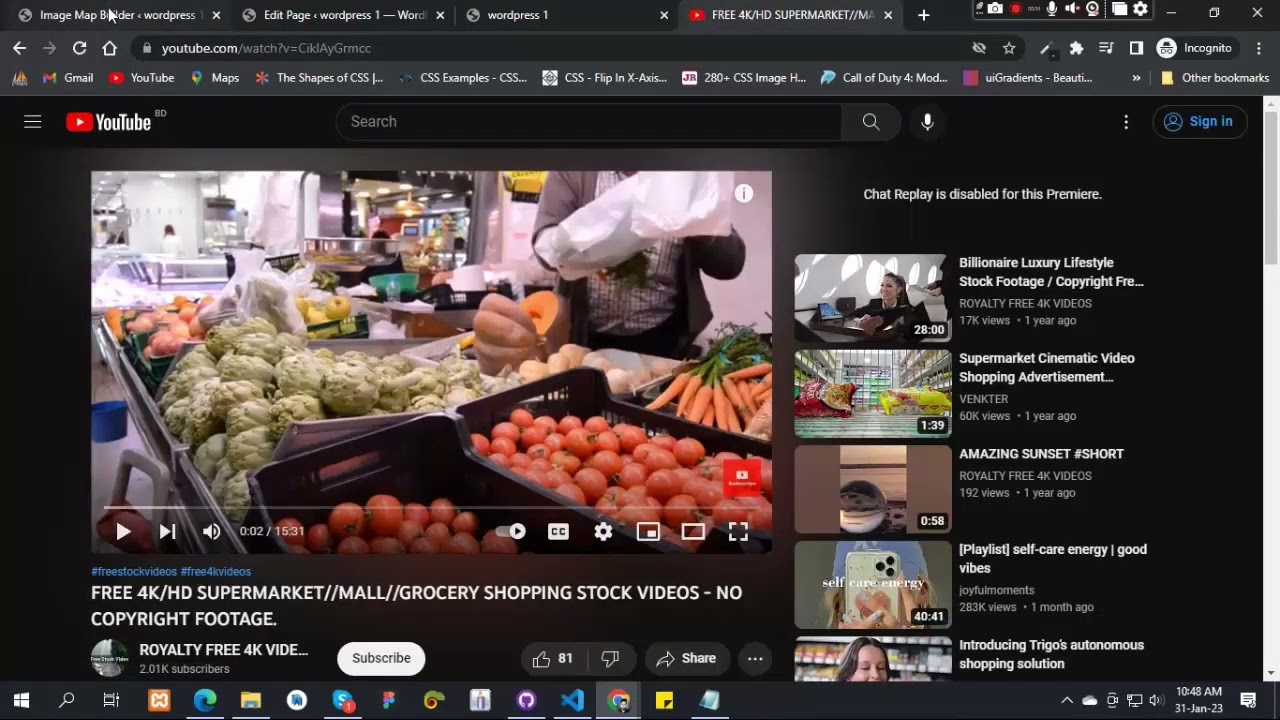Open Chrome extensions puzzle icon
Viewport: 1280px width, 720px height.
1076,48
